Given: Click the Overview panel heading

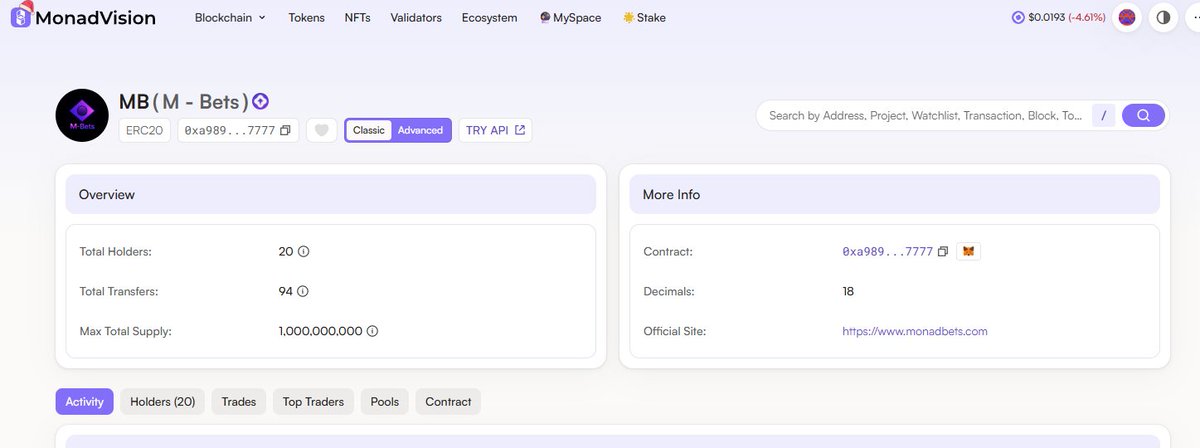Looking at the screenshot, I should pyautogui.click(x=107, y=194).
